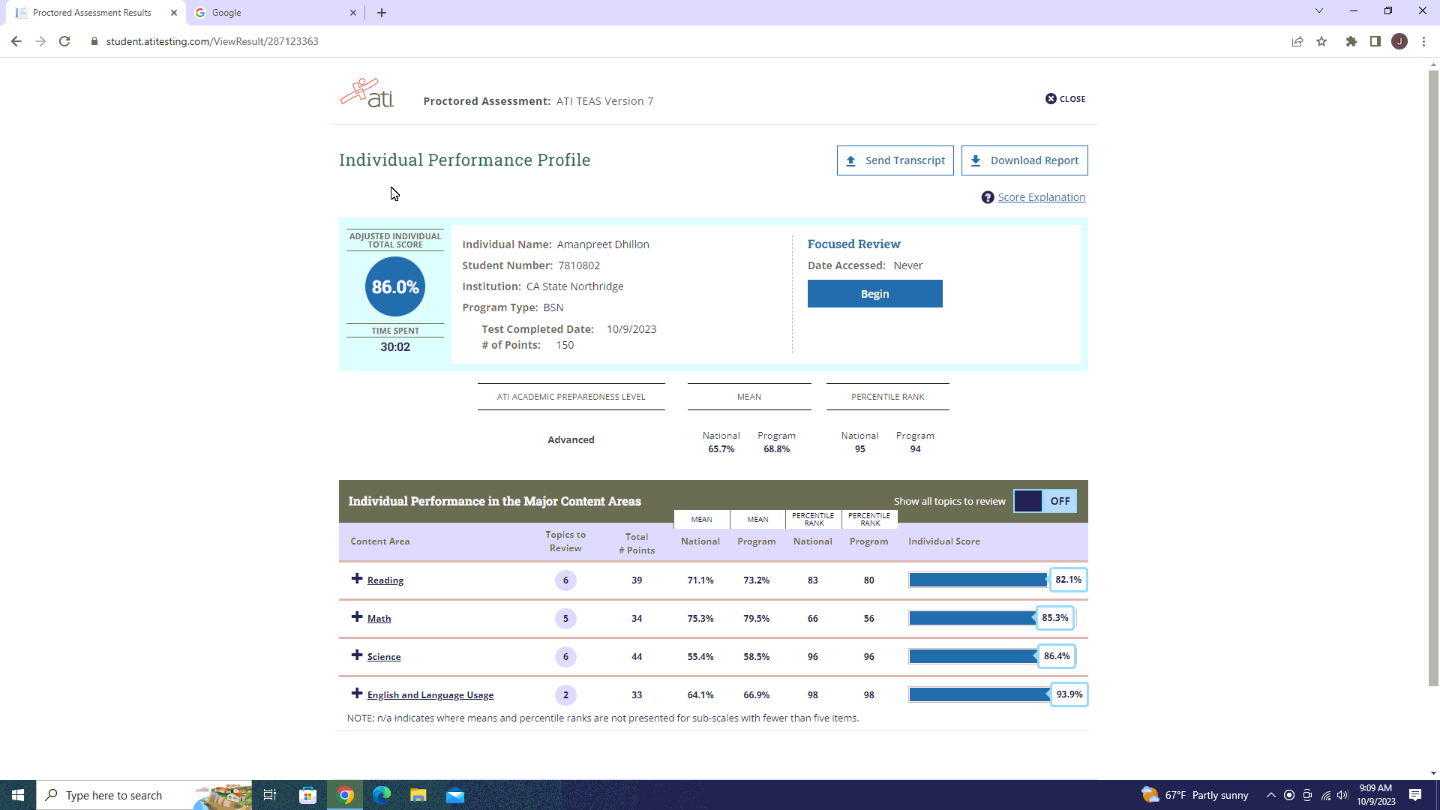The image size is (1440, 810).
Task: Click the 86.0% adjusted total score circle
Action: (395, 287)
